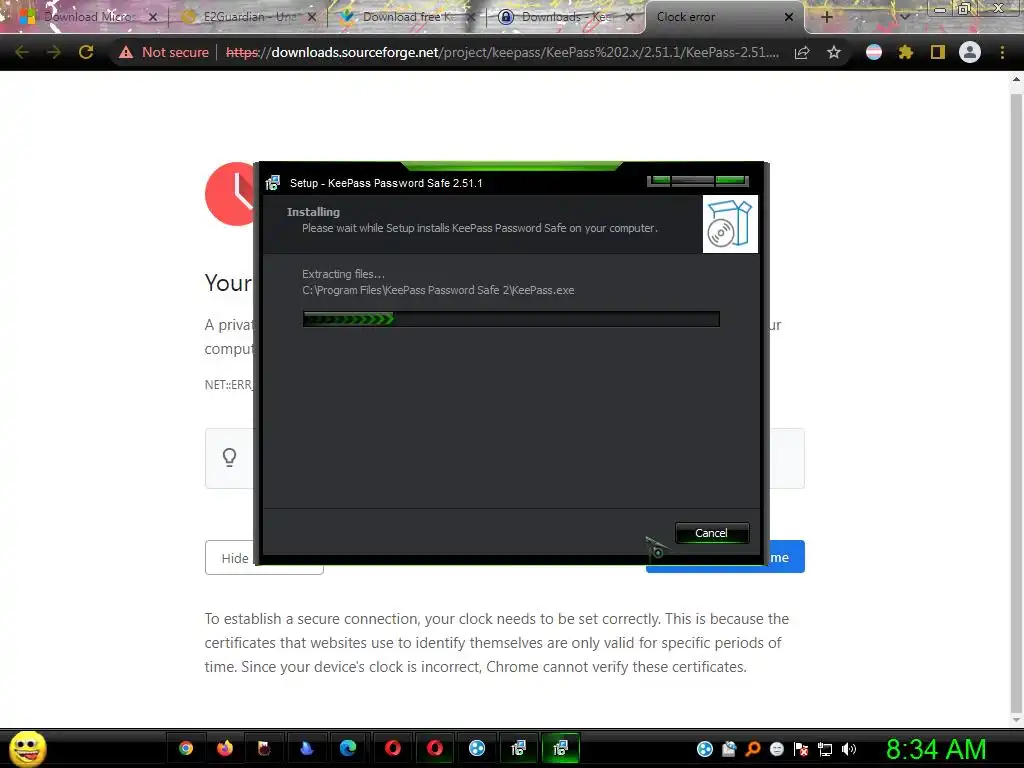The height and width of the screenshot is (768, 1024).
Task: Click the back navigation arrow in Chrome
Action: (22, 52)
